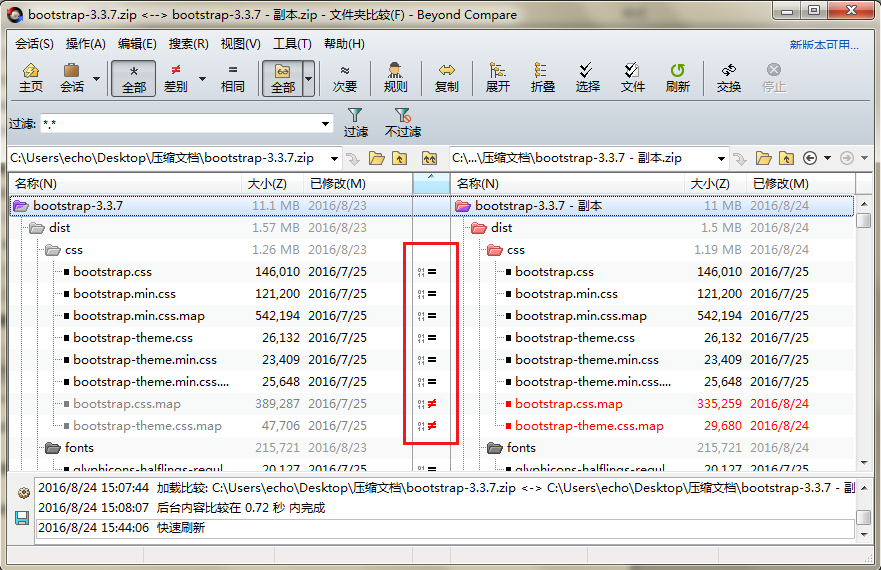Open the 帮助(H) menu
The height and width of the screenshot is (570, 881).
pyautogui.click(x=344, y=44)
